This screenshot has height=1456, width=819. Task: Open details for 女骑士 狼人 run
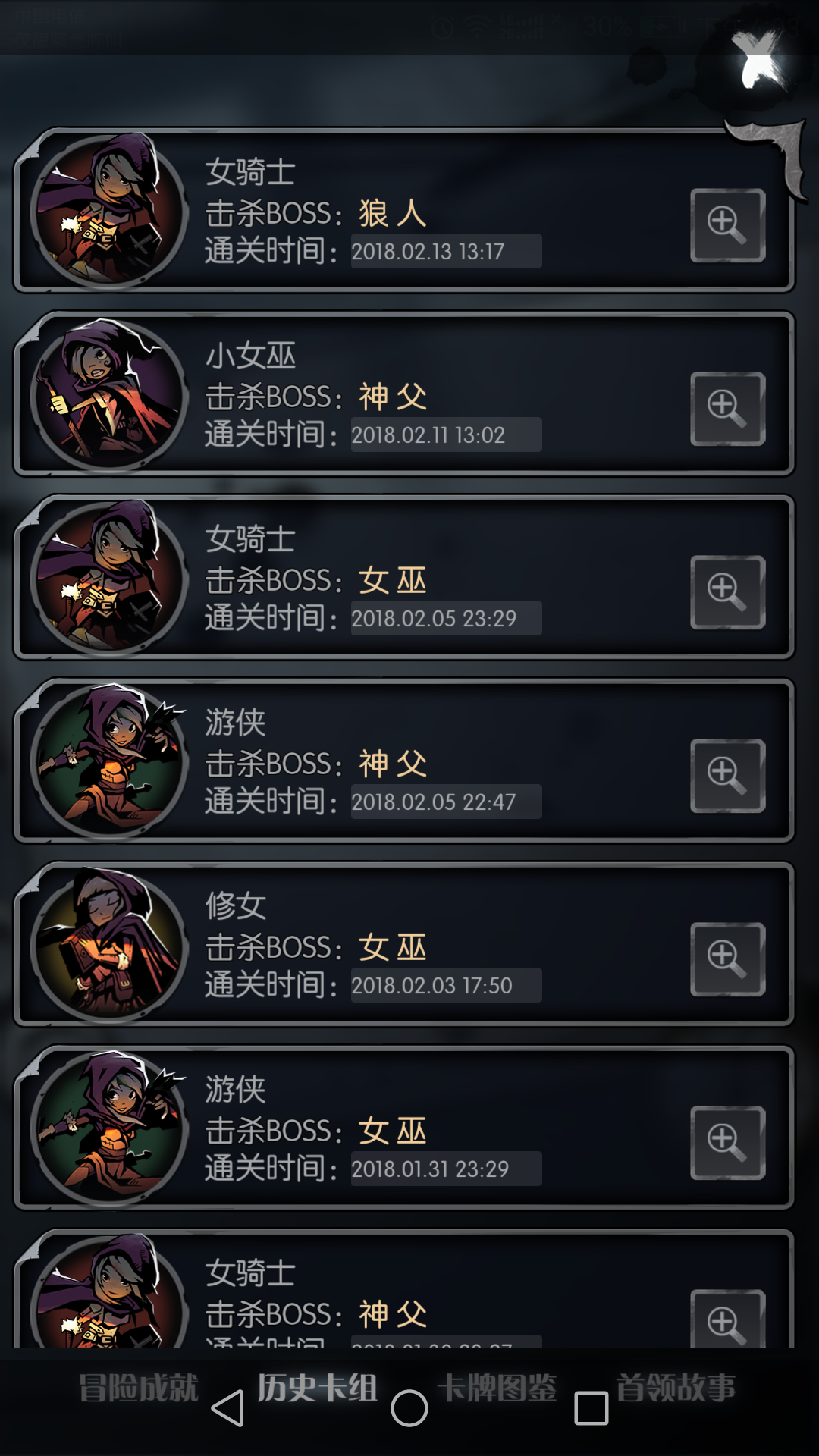coord(727,225)
